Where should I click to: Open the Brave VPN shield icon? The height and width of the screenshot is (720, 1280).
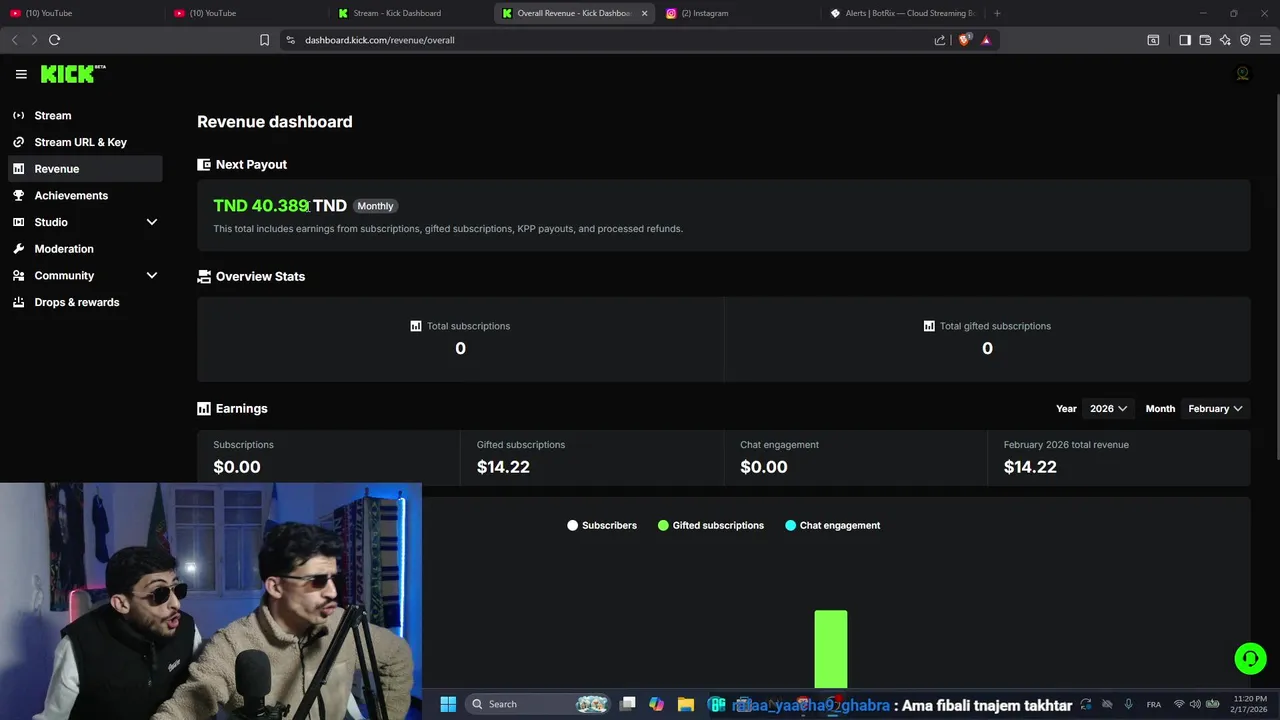coord(1245,40)
